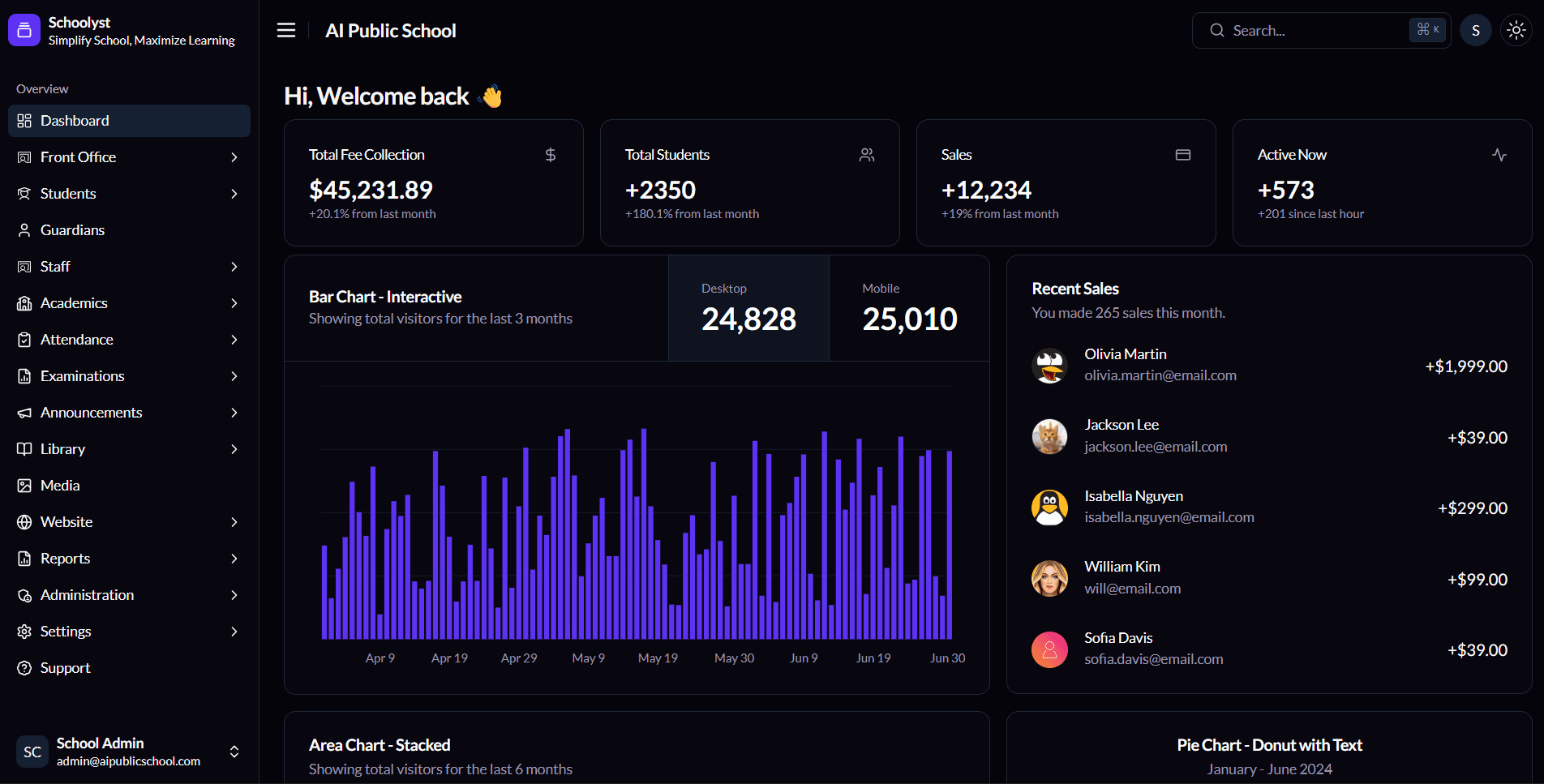Toggle the sidebar with hamburger menu

point(285,30)
